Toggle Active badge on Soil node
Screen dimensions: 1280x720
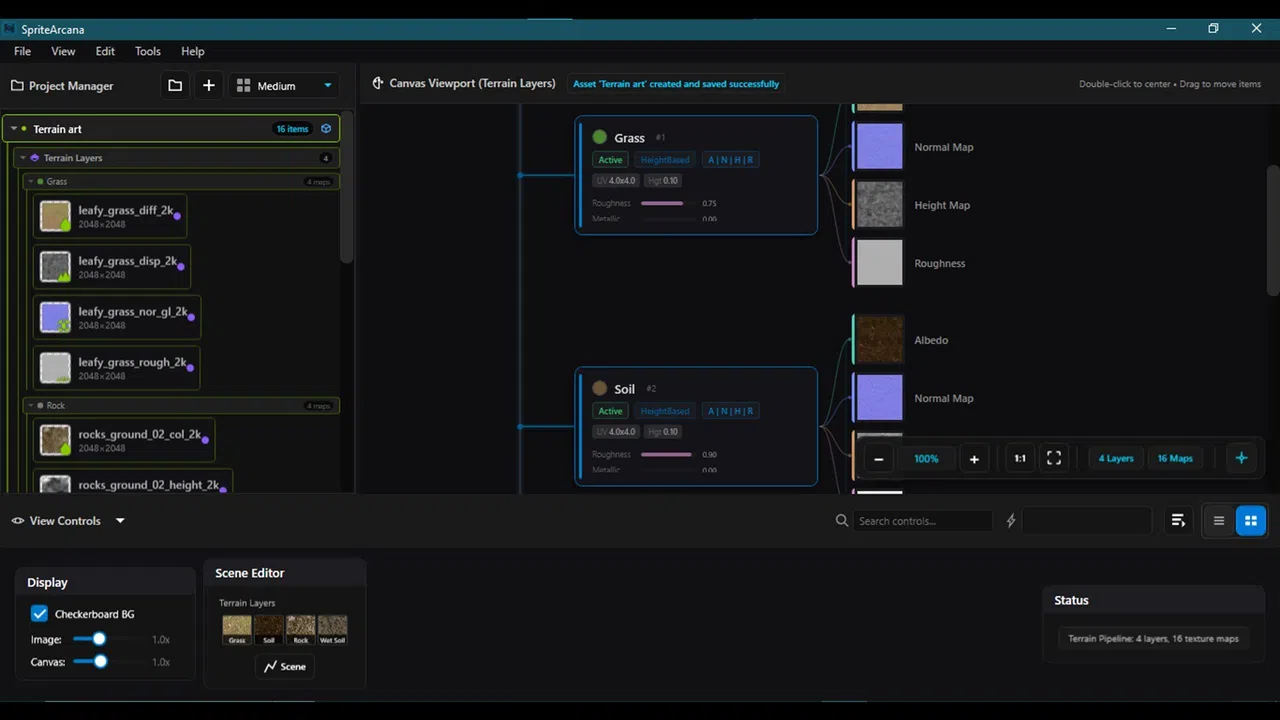coord(610,411)
